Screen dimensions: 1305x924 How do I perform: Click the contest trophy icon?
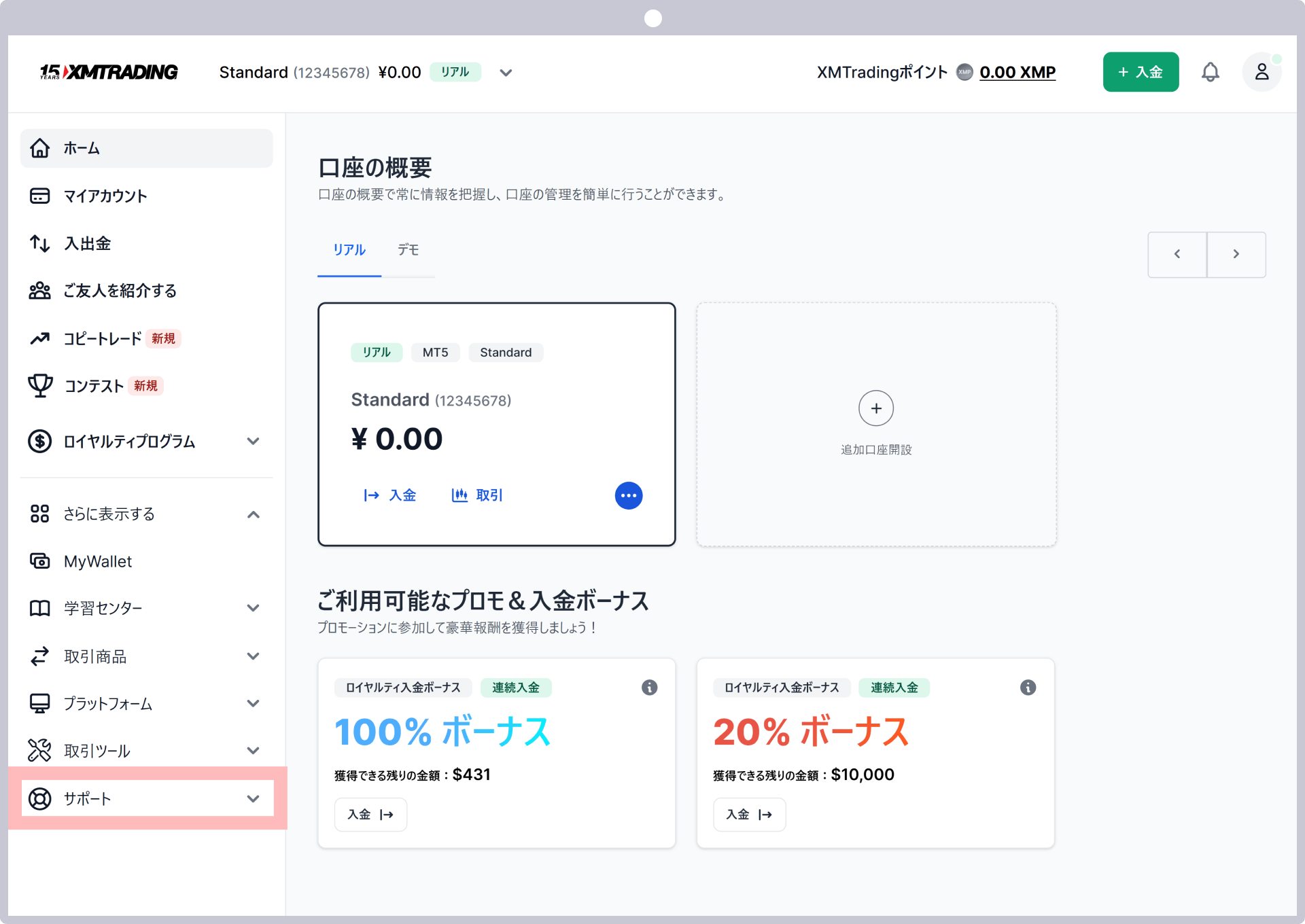[x=40, y=386]
